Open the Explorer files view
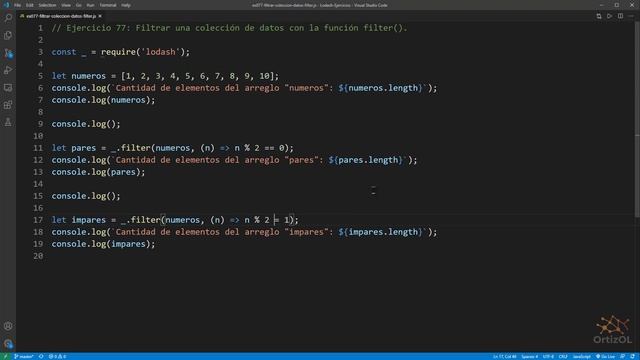Screen dimensions: 640x360 click(x=8, y=36)
